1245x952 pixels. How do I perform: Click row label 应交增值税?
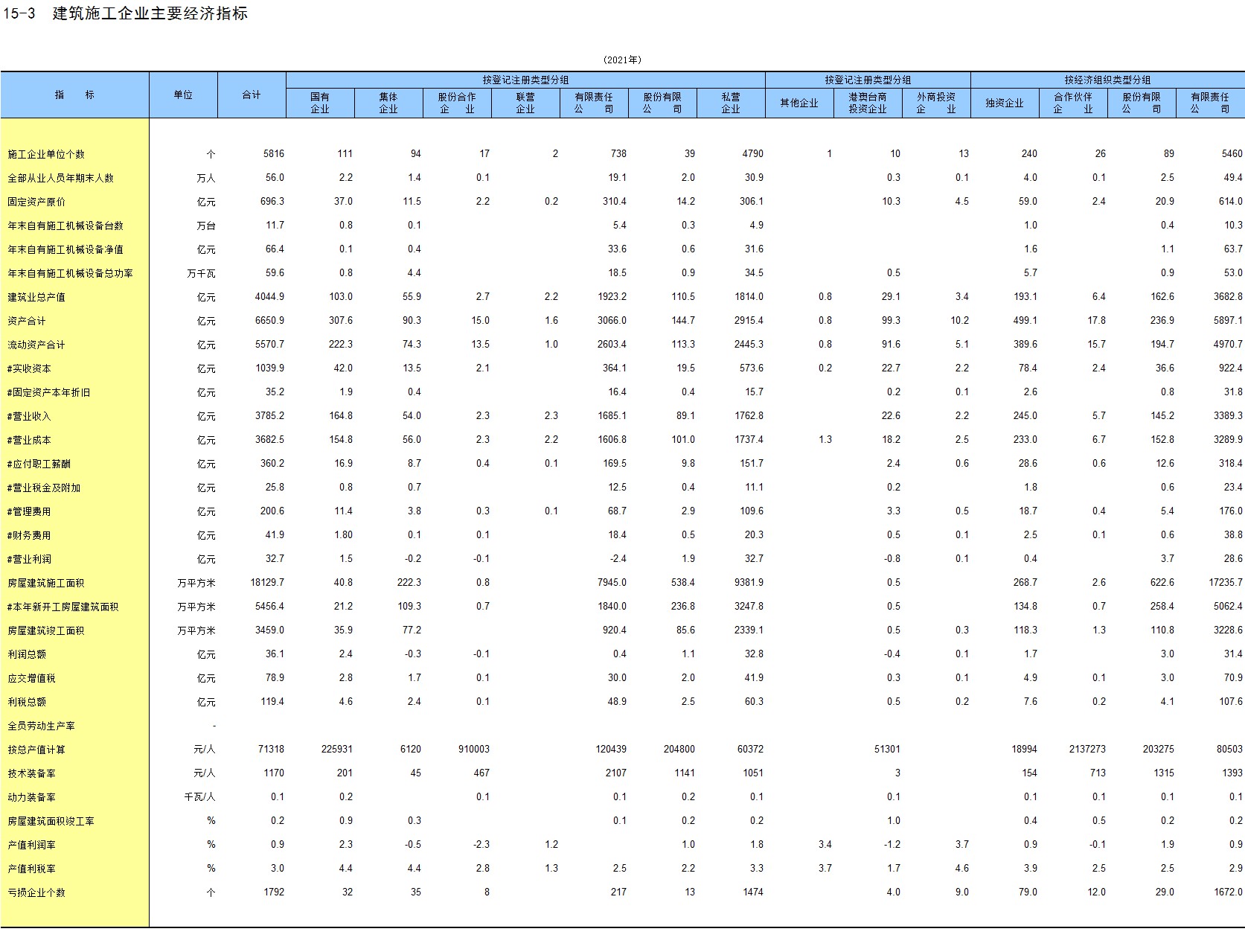coord(31,678)
